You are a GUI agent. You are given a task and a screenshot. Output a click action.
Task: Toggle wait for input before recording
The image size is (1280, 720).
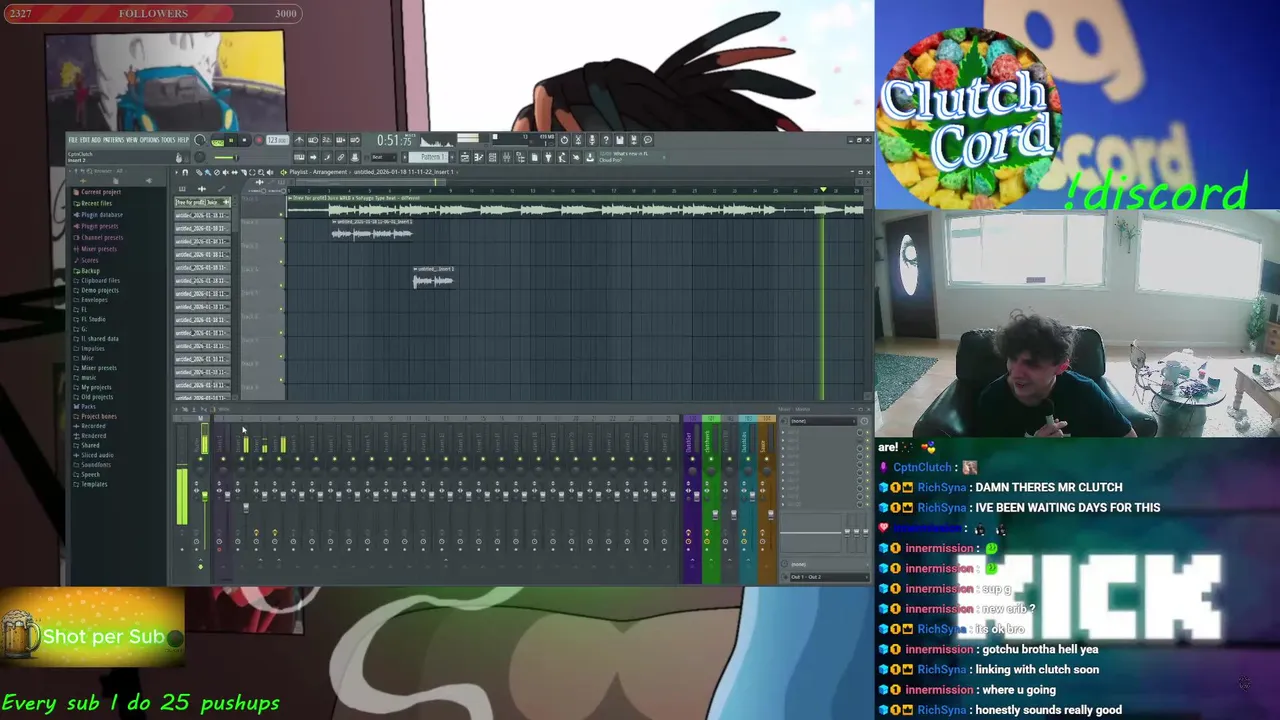point(313,140)
